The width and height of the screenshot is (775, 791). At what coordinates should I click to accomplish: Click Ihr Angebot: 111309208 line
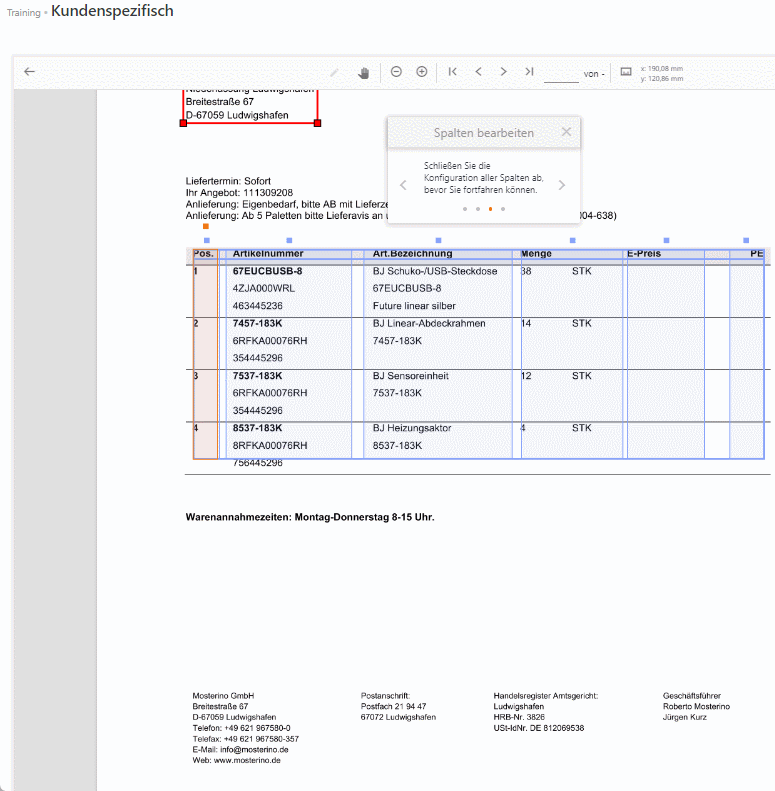point(239,193)
